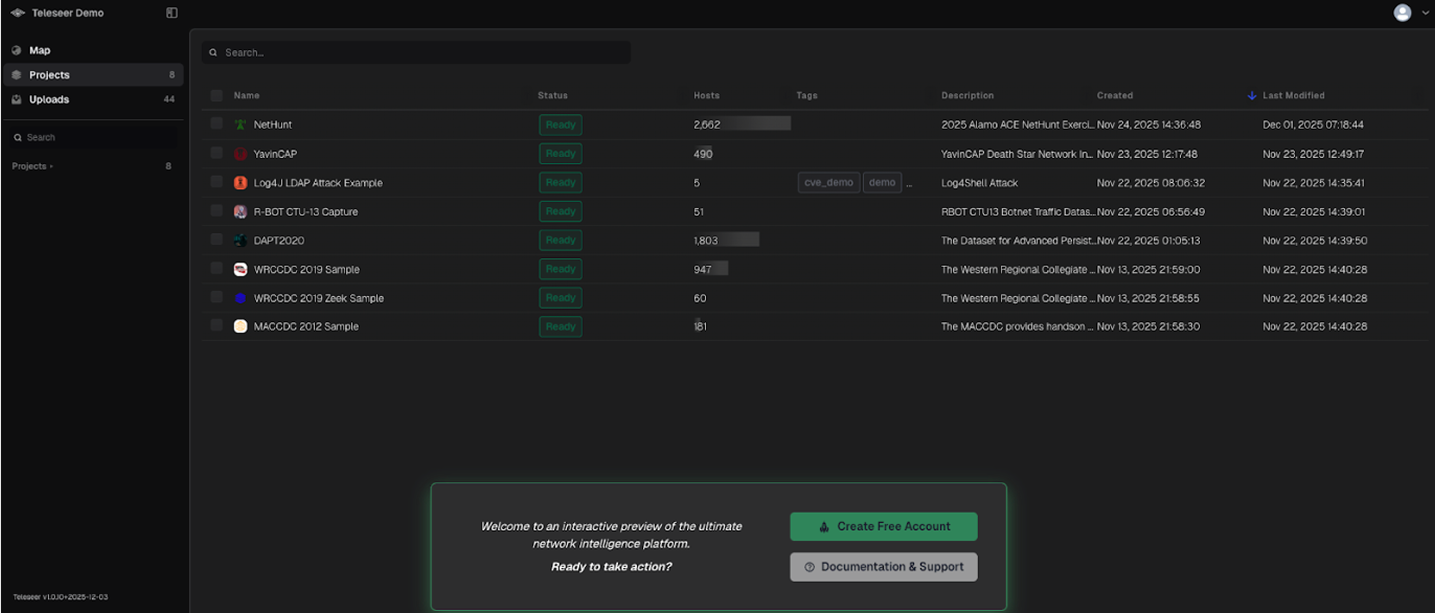Click the MACCDC 2012 Sample cream icon

[240, 326]
